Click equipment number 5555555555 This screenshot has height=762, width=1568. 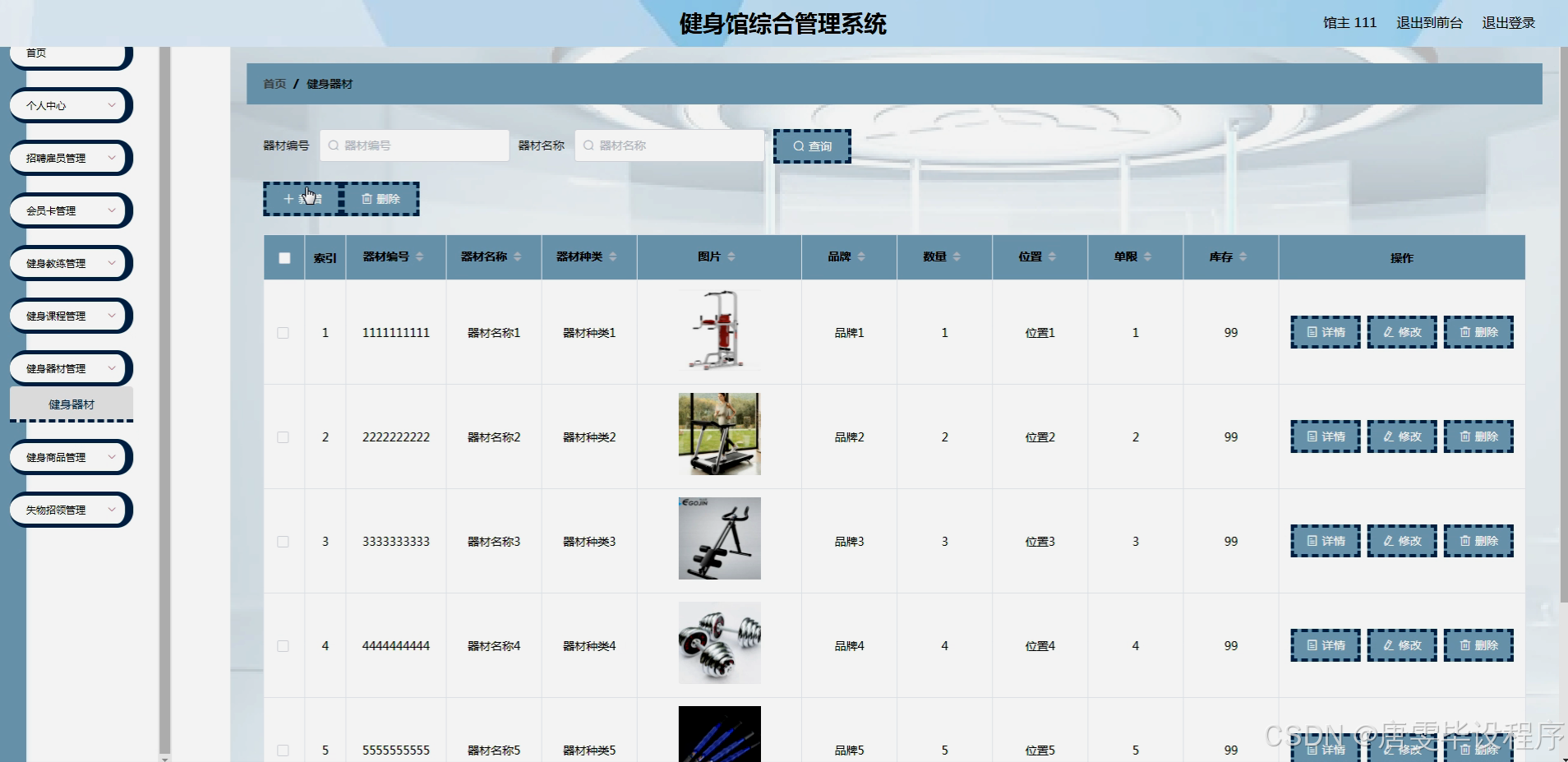[x=396, y=750]
